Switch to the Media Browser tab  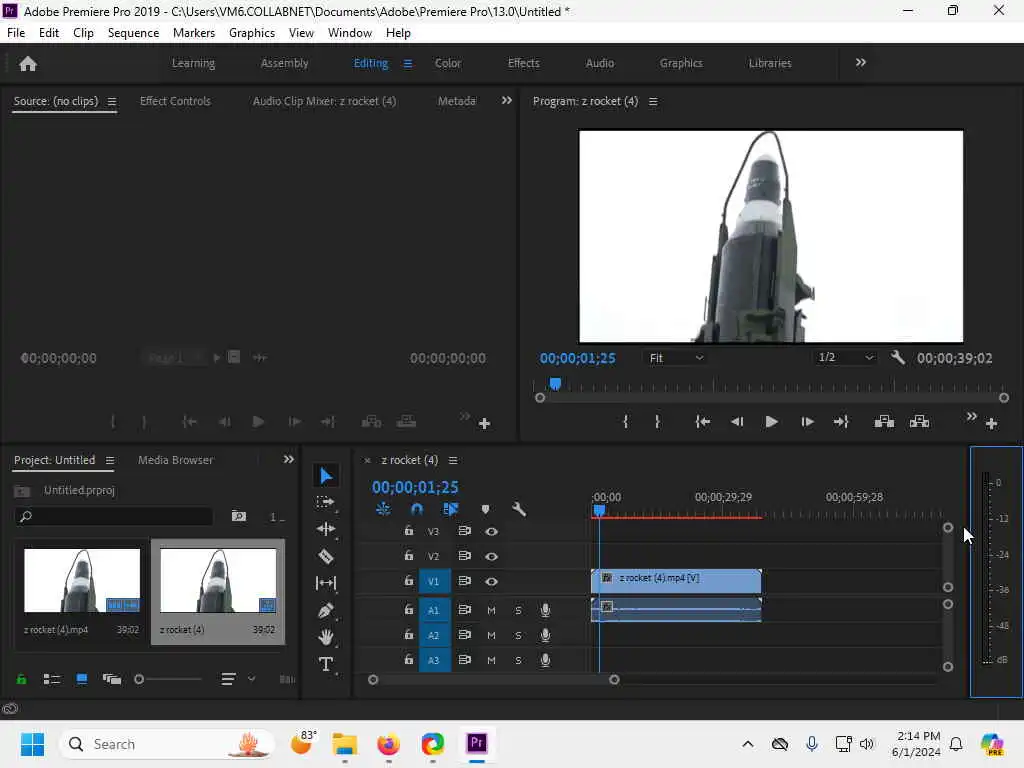(x=175, y=460)
